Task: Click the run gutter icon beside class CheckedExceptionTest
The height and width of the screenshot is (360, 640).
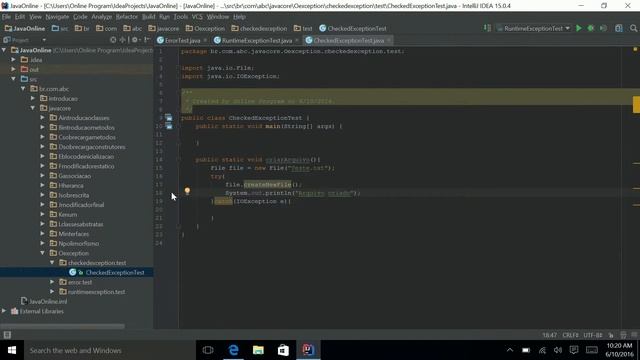Action: pos(169,118)
